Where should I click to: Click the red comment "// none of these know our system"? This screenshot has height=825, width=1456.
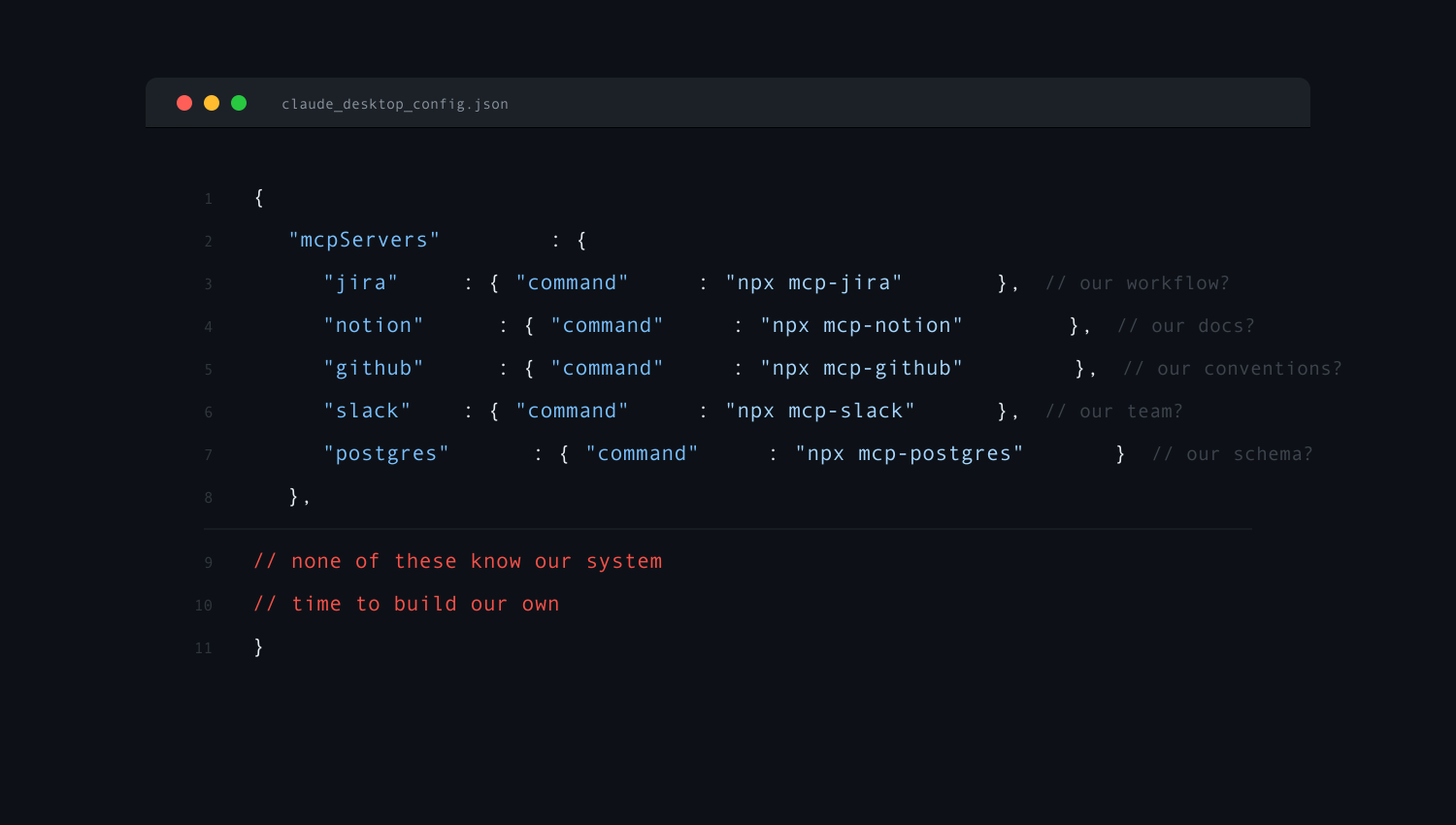(x=458, y=562)
